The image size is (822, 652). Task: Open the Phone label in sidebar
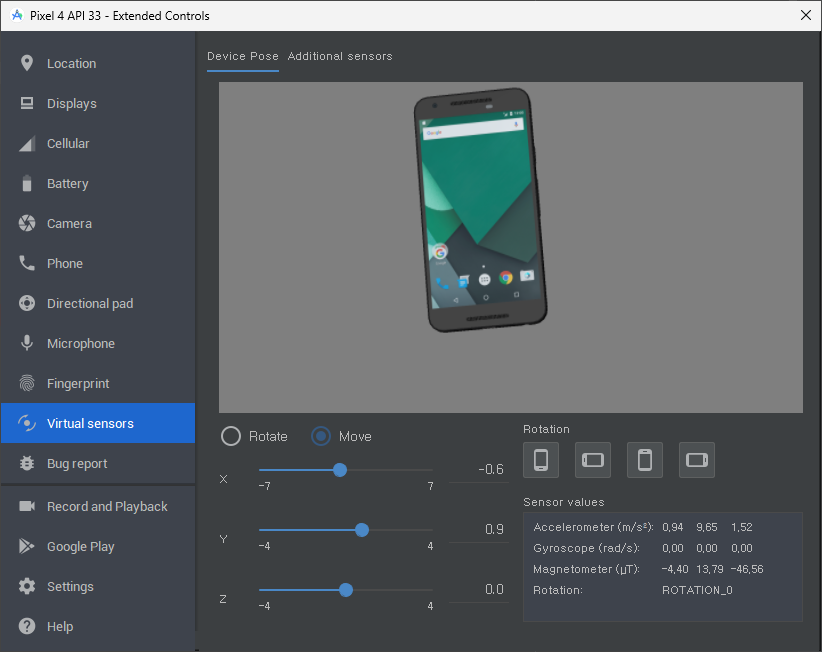(65, 264)
